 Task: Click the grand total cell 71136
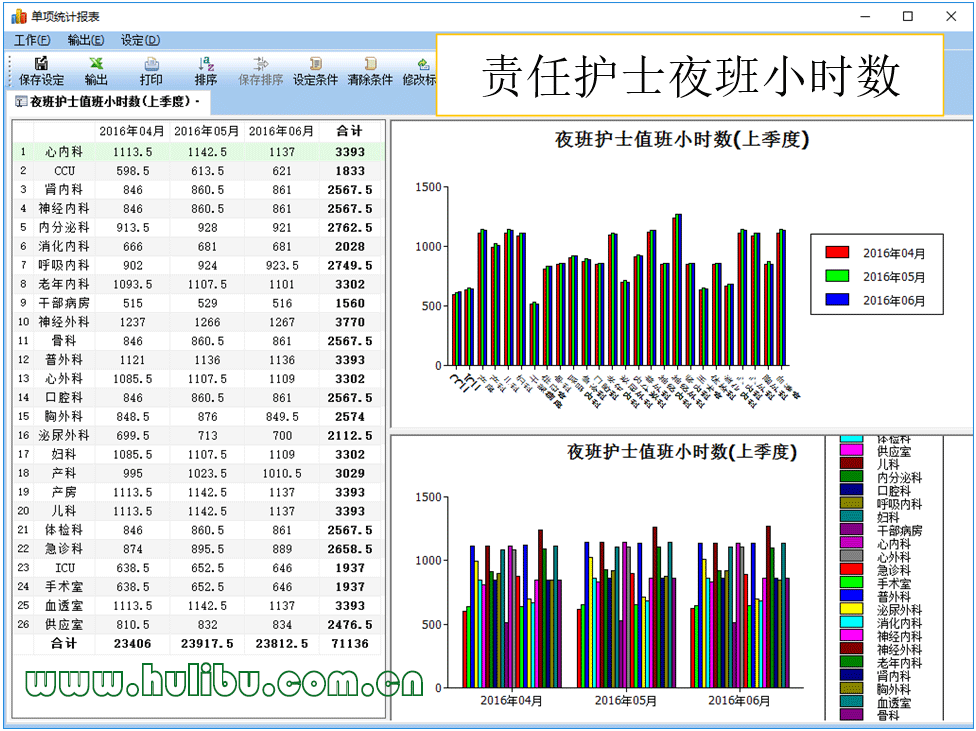click(x=350, y=643)
